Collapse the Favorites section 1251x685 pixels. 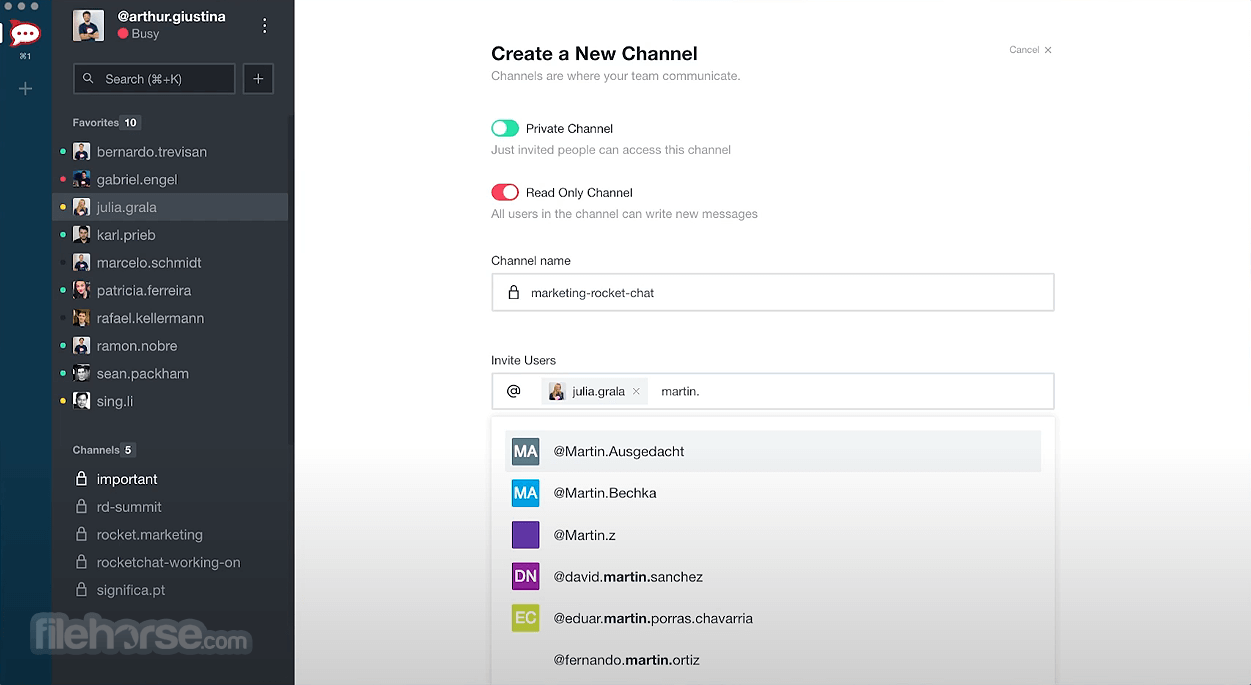point(105,122)
